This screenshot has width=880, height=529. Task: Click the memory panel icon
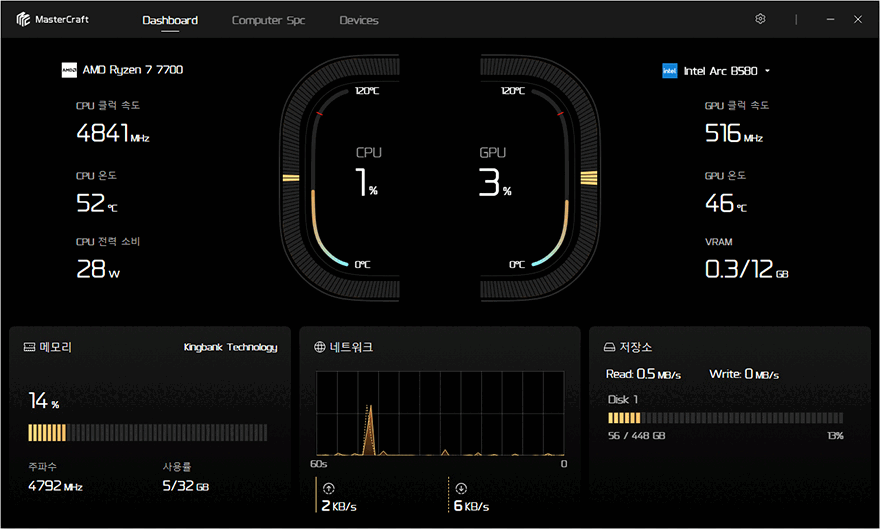coord(29,347)
